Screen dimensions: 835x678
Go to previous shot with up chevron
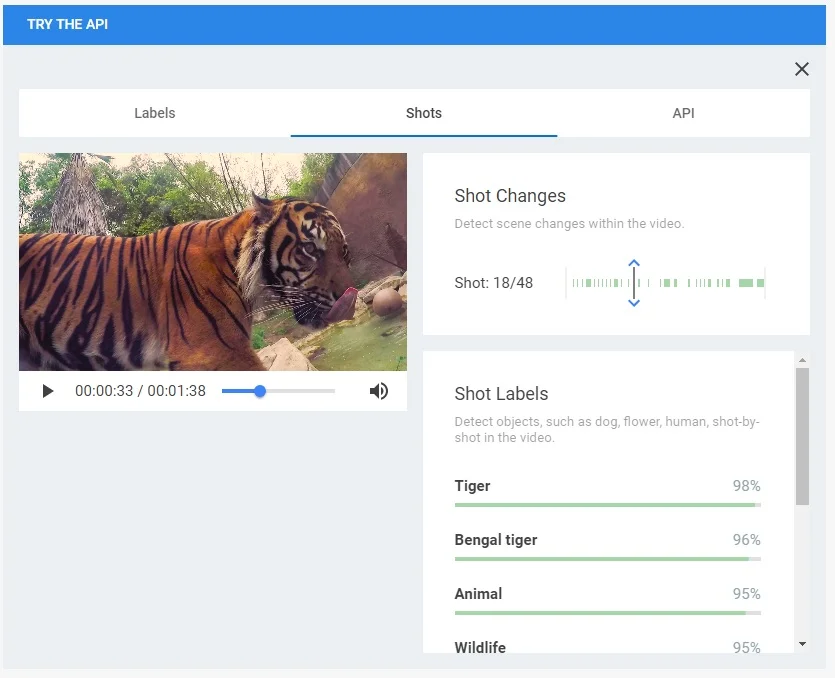634,263
